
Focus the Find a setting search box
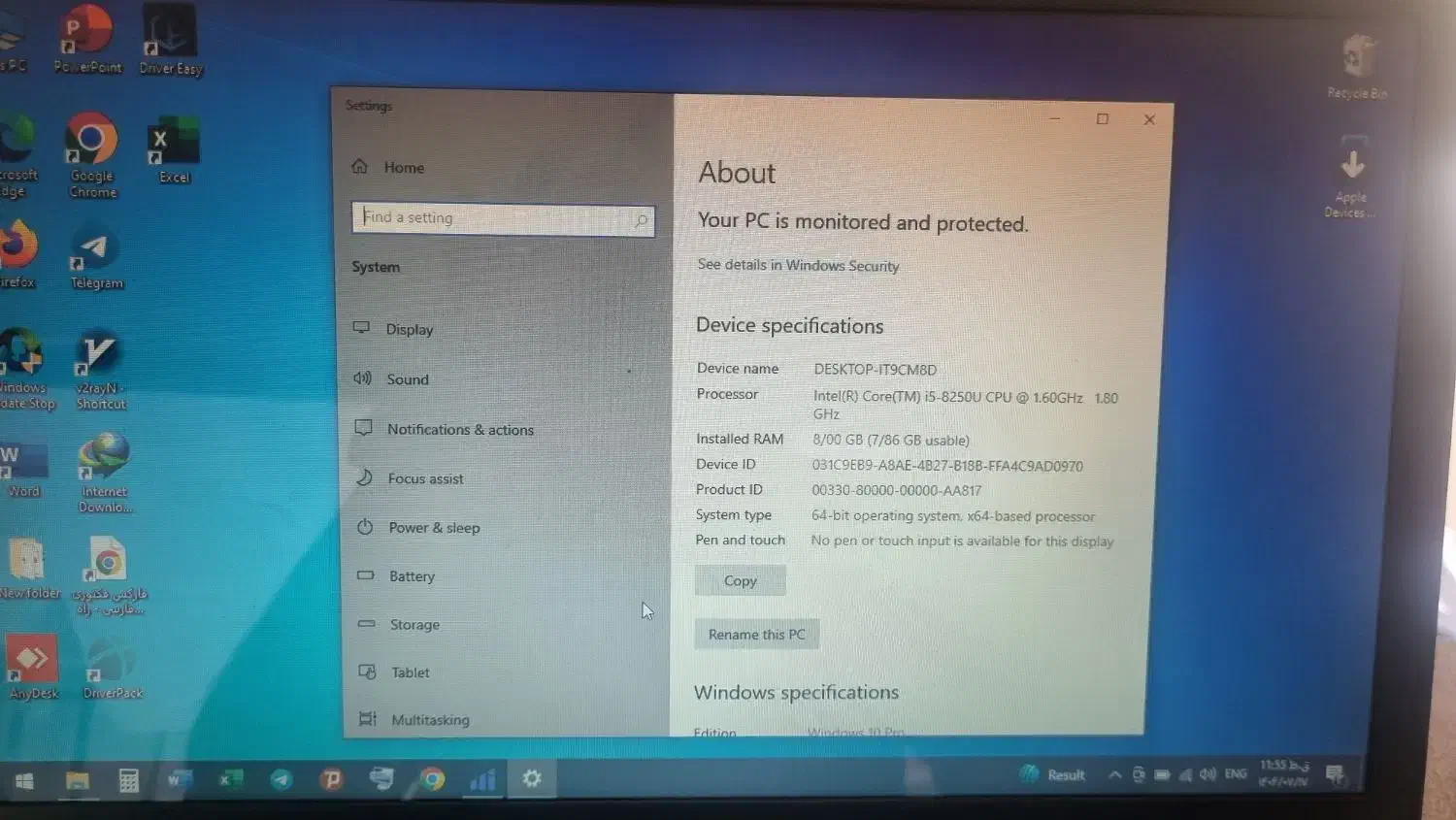(x=503, y=218)
